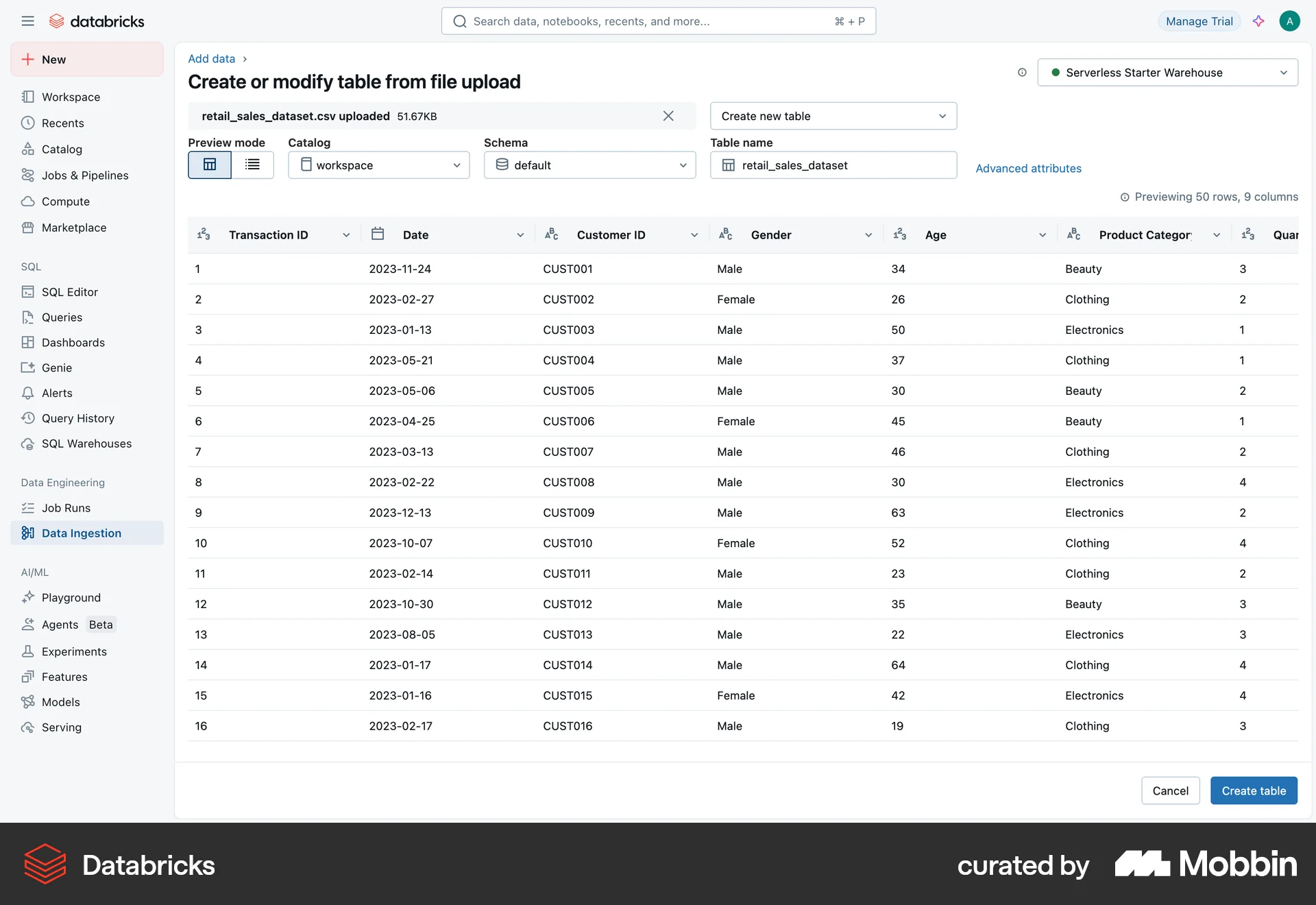Image resolution: width=1316 pixels, height=905 pixels.
Task: Select the Genie item in the sidebar
Action: (56, 367)
